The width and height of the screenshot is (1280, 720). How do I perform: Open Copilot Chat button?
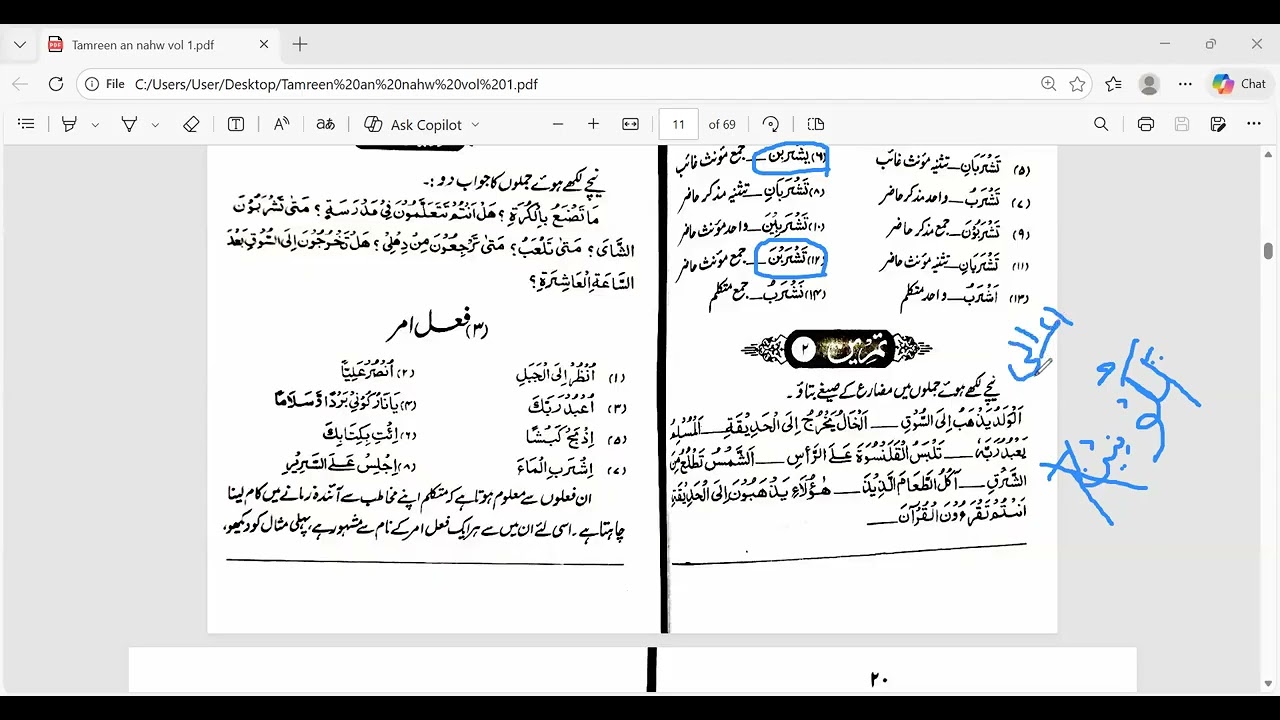point(1239,84)
